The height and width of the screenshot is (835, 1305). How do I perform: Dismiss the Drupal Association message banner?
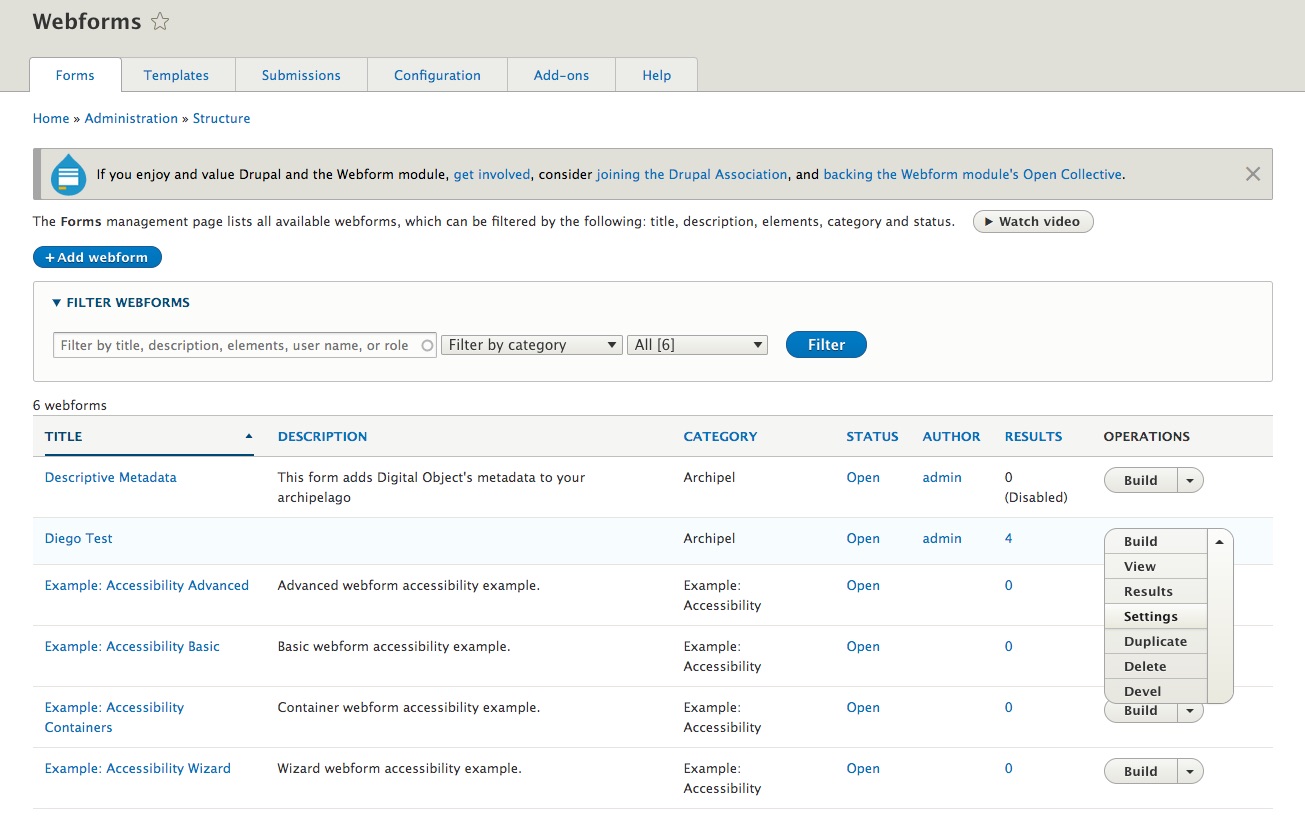click(1252, 174)
